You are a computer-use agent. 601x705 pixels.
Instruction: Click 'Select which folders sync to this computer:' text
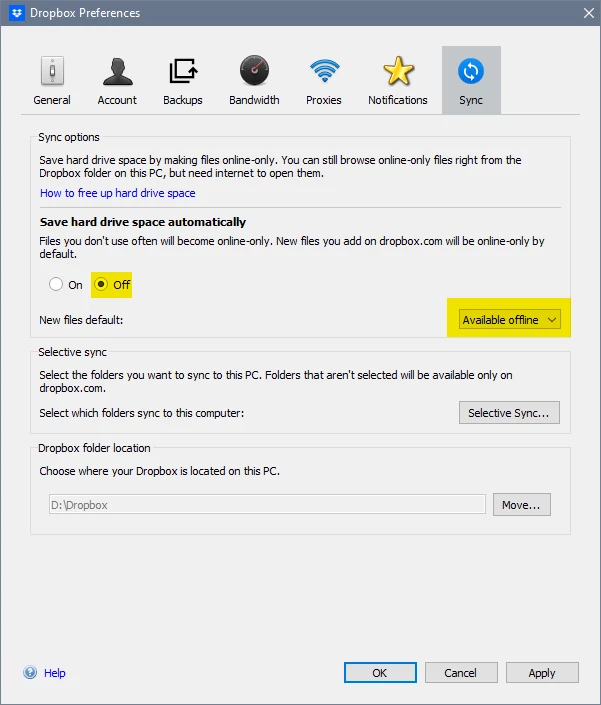[142, 413]
